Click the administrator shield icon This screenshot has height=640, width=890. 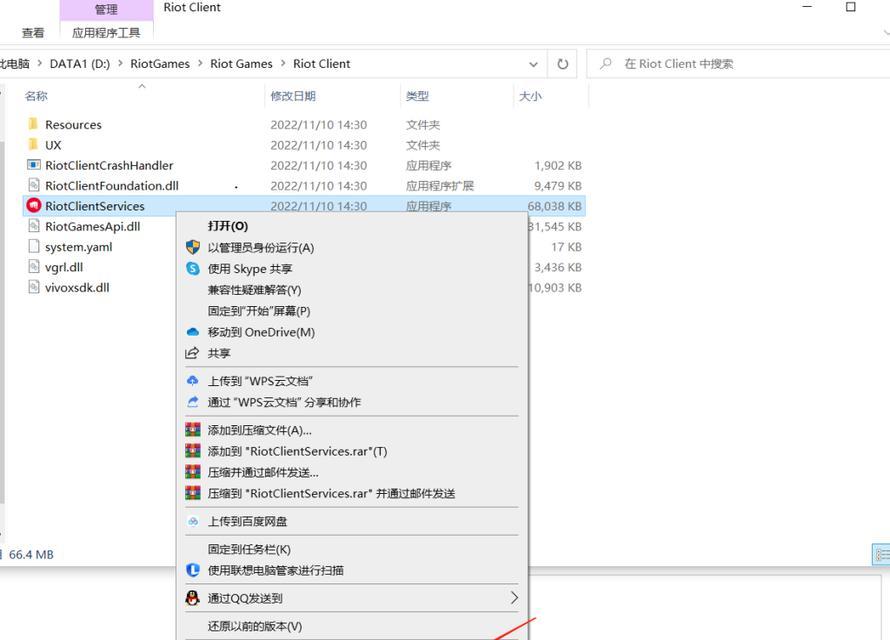pyautogui.click(x=193, y=247)
